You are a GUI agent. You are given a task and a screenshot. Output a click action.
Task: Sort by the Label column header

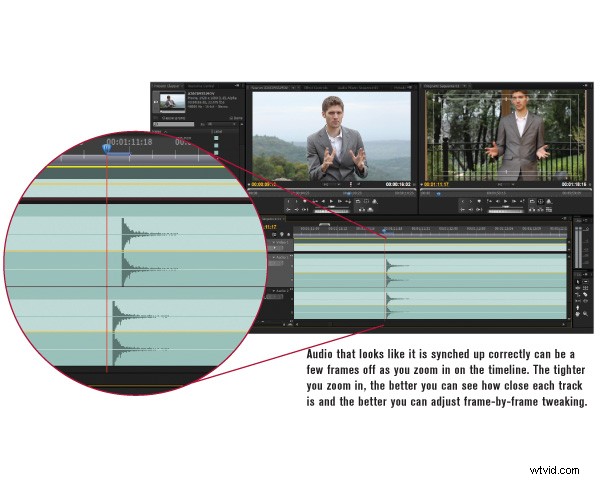217,132
